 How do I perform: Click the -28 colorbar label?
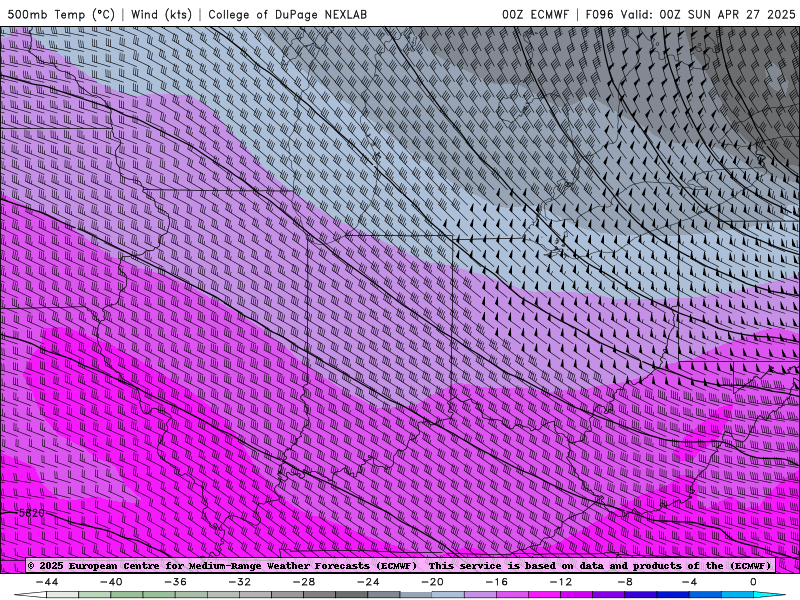click(304, 582)
